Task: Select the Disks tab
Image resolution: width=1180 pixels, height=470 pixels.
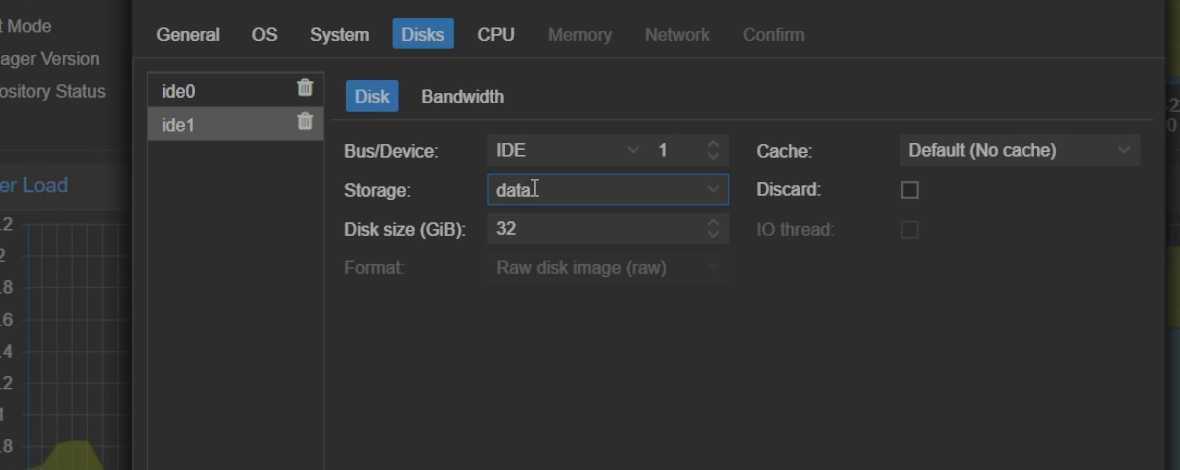Action: click(423, 35)
